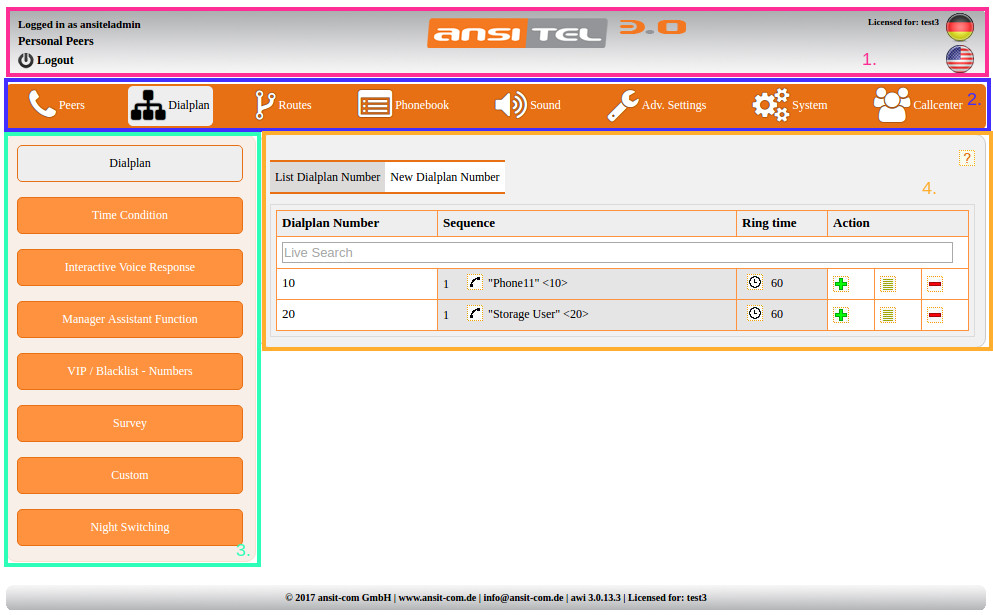Click the phone icon beside "Storage User" <20>

coord(474,313)
